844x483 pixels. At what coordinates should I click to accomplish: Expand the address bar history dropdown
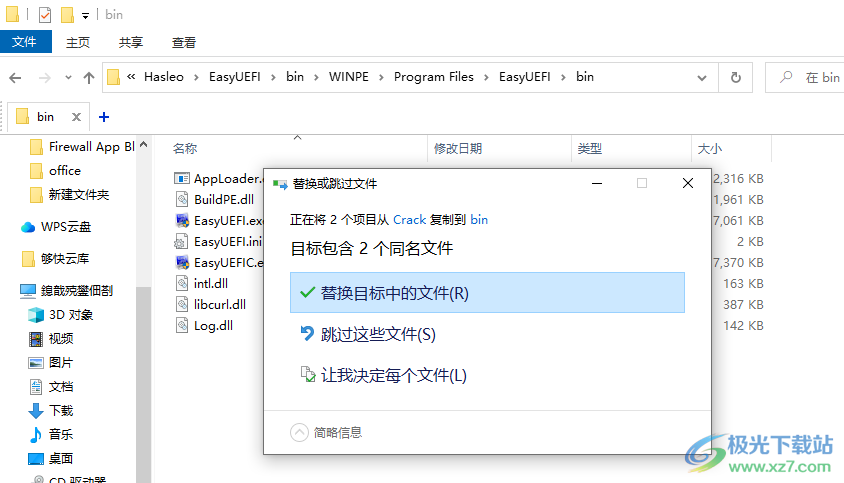701,78
